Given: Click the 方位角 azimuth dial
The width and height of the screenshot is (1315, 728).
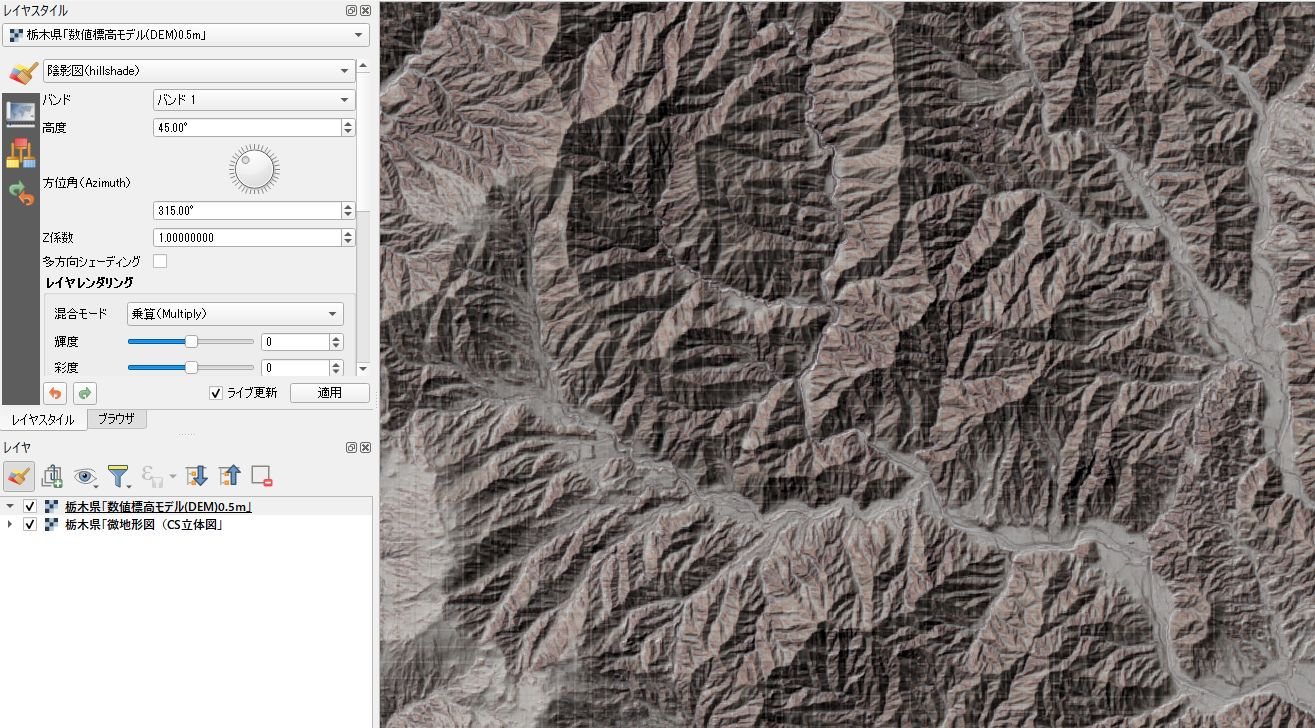Looking at the screenshot, I should coord(254,169).
